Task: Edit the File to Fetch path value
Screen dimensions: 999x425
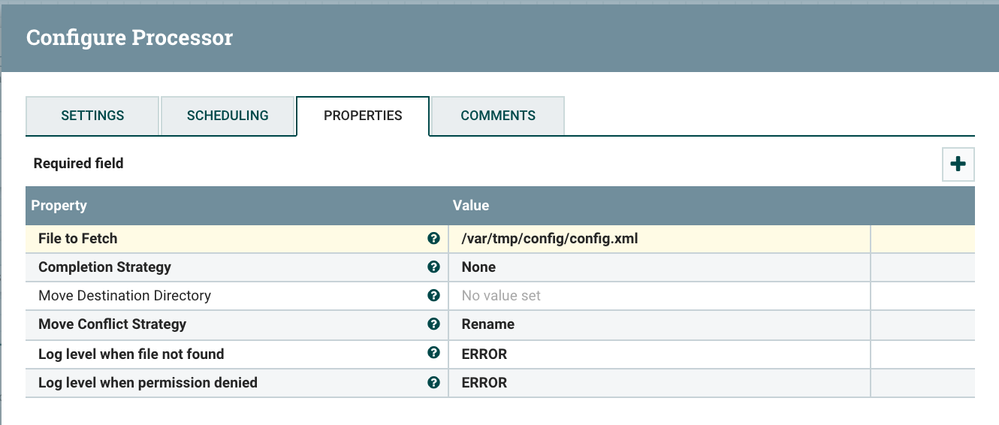Action: 549,238
